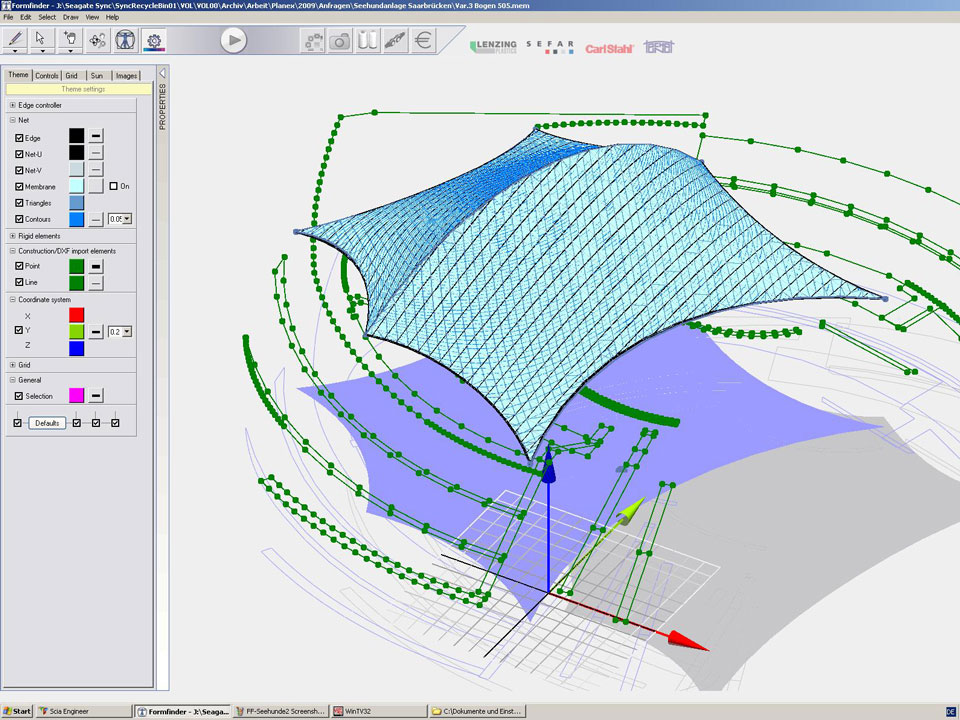Enable the Membrane On checkbox

[x=113, y=186]
